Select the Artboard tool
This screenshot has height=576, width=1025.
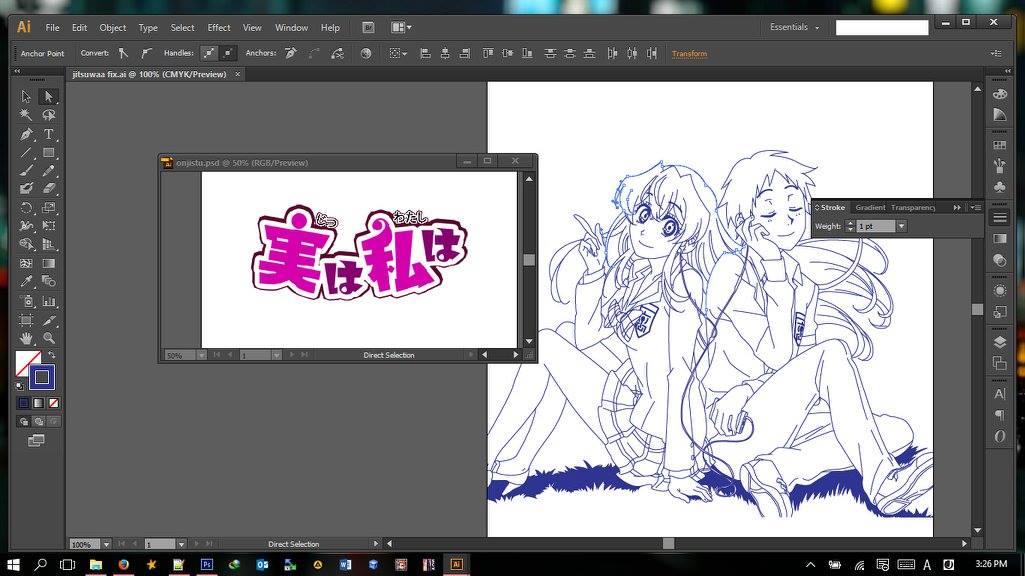coord(26,320)
